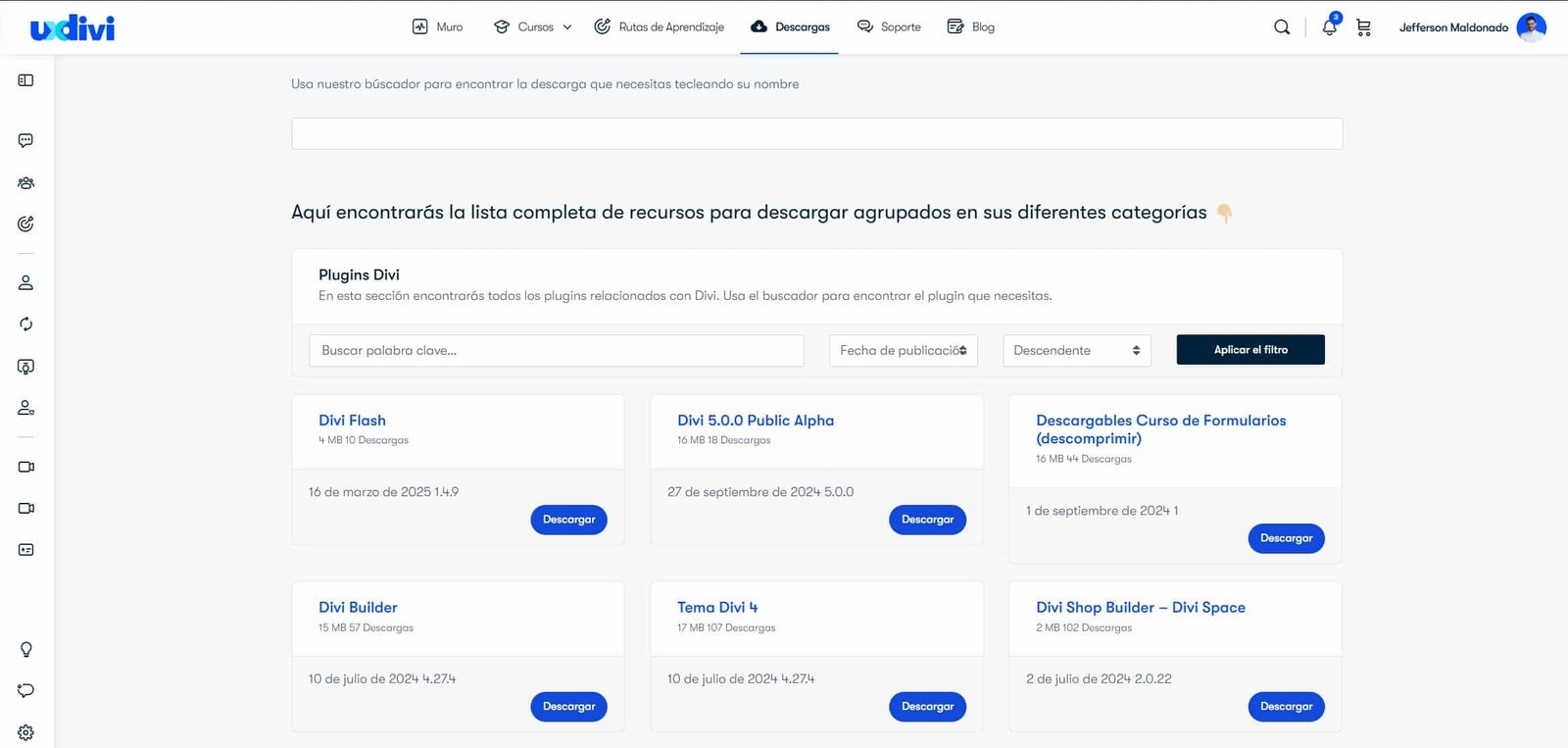Click the Soporte chat icon
This screenshot has height=748, width=1568.
pyautogui.click(x=865, y=26)
